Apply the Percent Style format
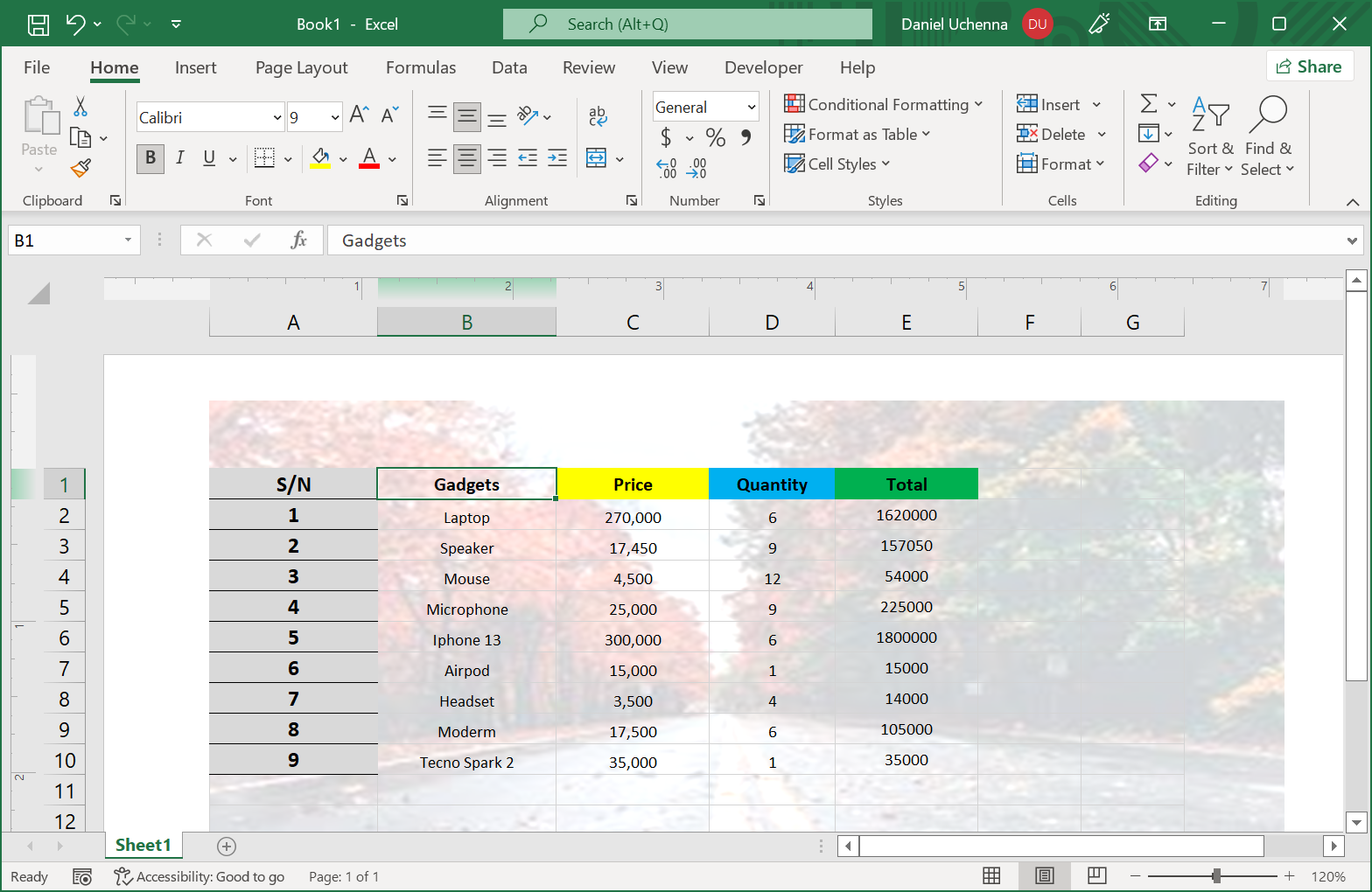The image size is (1372, 892). [x=715, y=137]
